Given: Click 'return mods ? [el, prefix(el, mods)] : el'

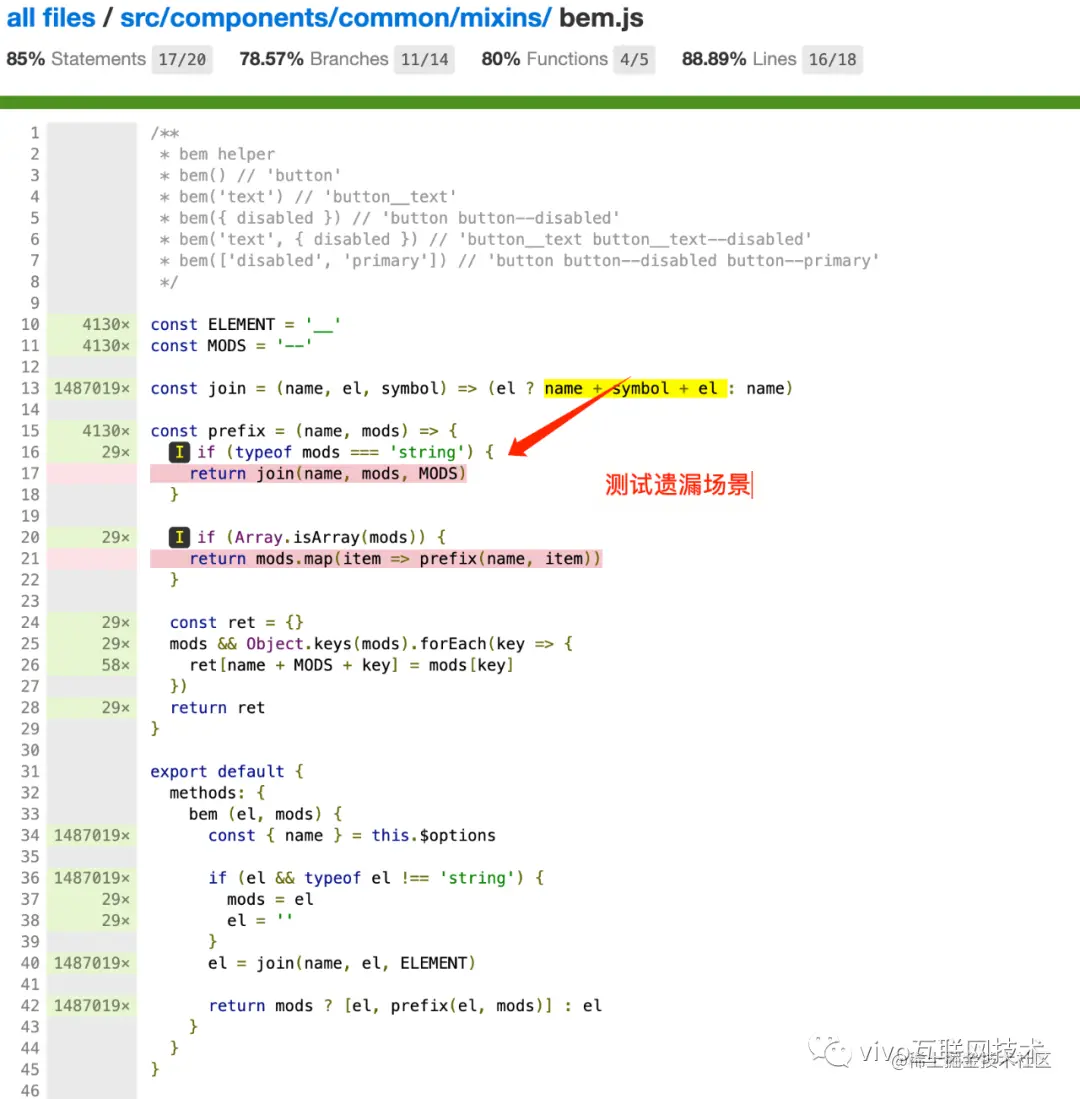Looking at the screenshot, I should [405, 1006].
